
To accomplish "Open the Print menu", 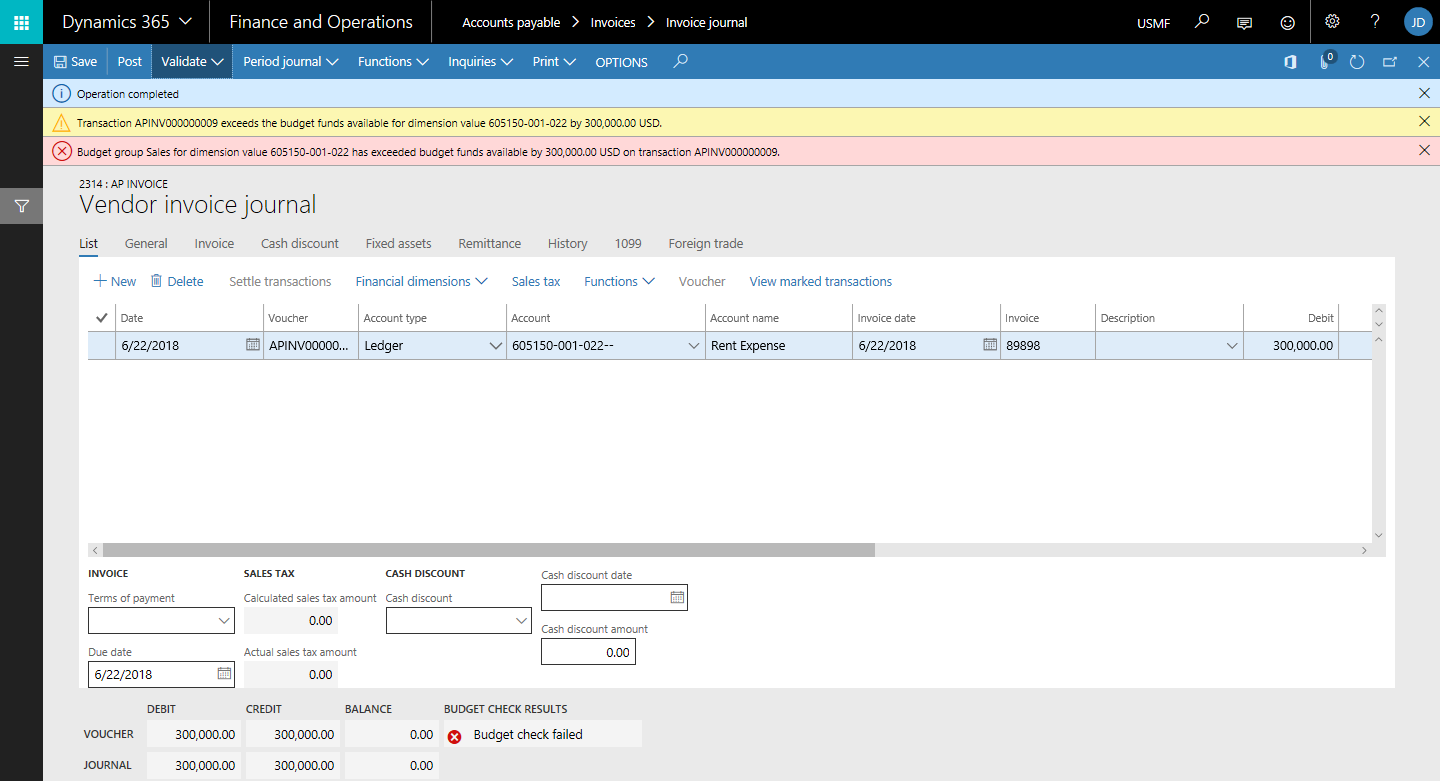I will pyautogui.click(x=554, y=62).
